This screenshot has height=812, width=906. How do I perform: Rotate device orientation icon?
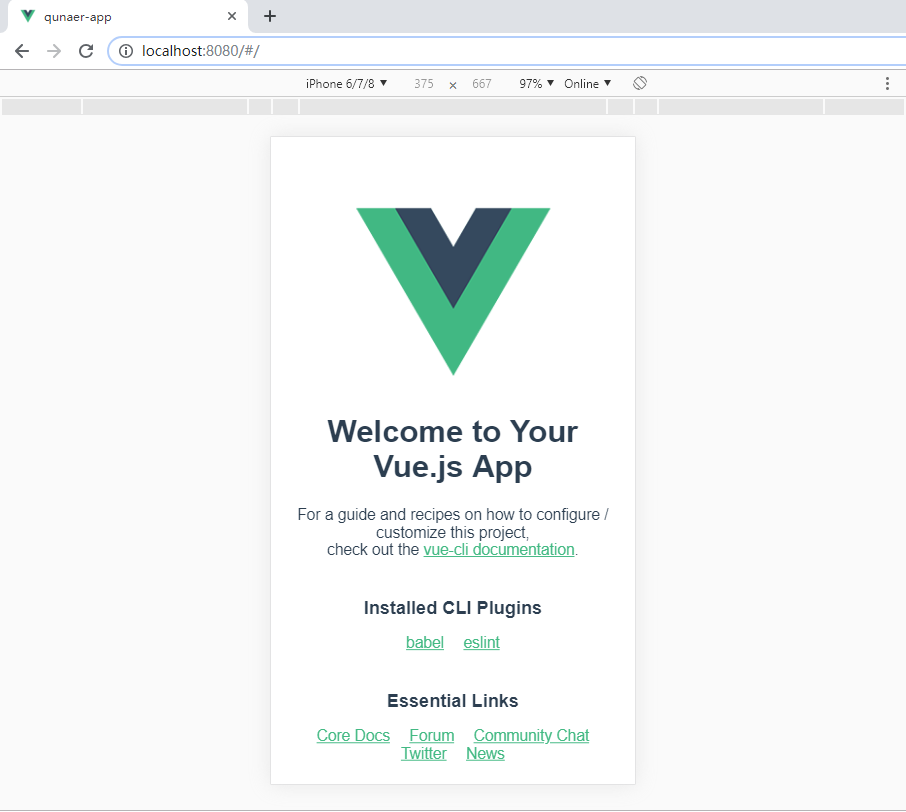[x=640, y=83]
